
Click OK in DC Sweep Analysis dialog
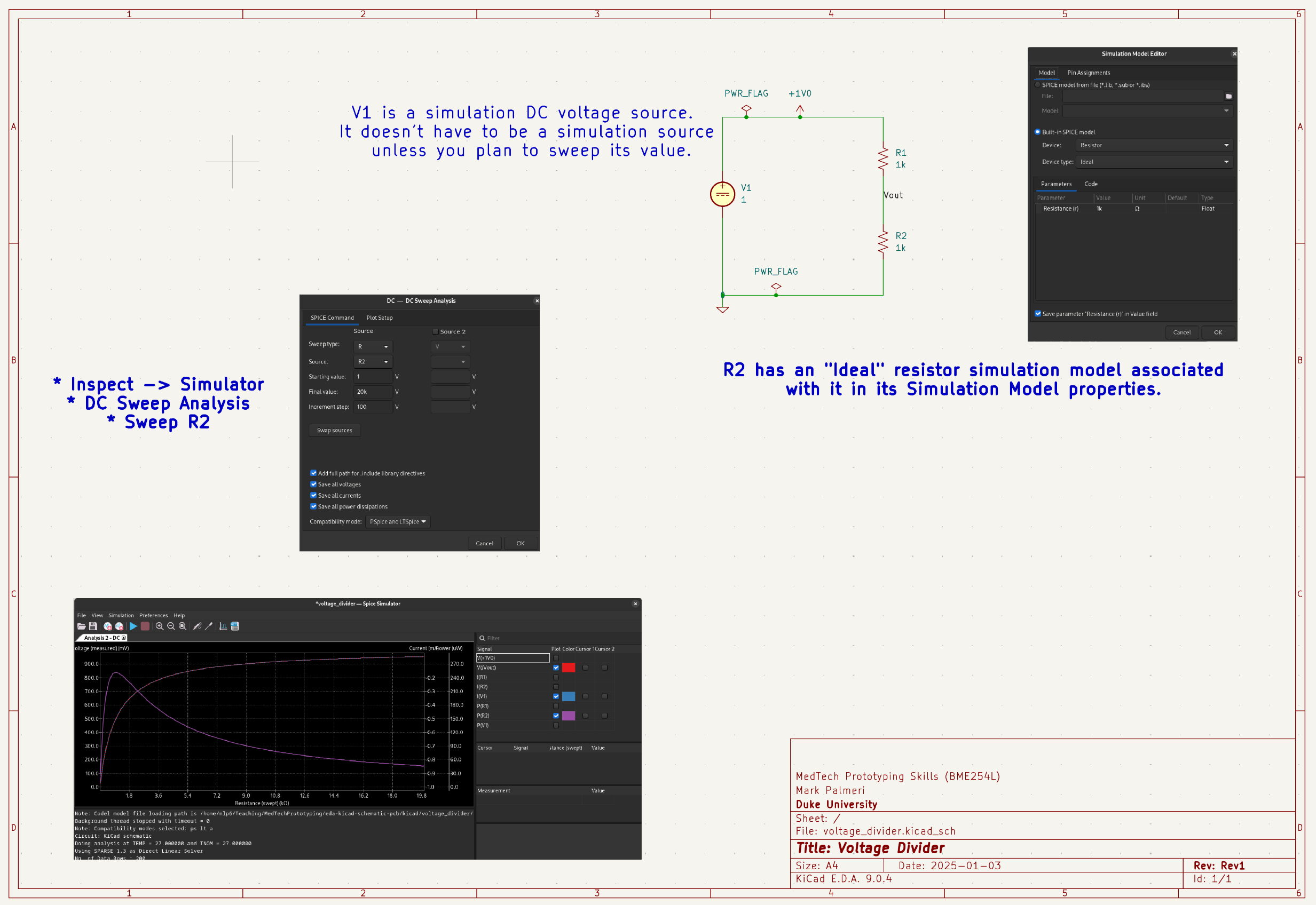click(520, 543)
